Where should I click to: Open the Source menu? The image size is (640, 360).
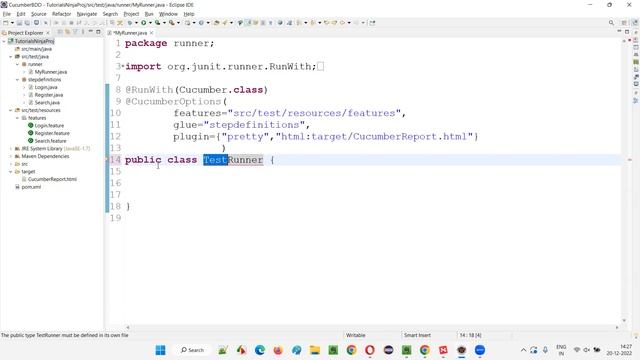point(39,14)
